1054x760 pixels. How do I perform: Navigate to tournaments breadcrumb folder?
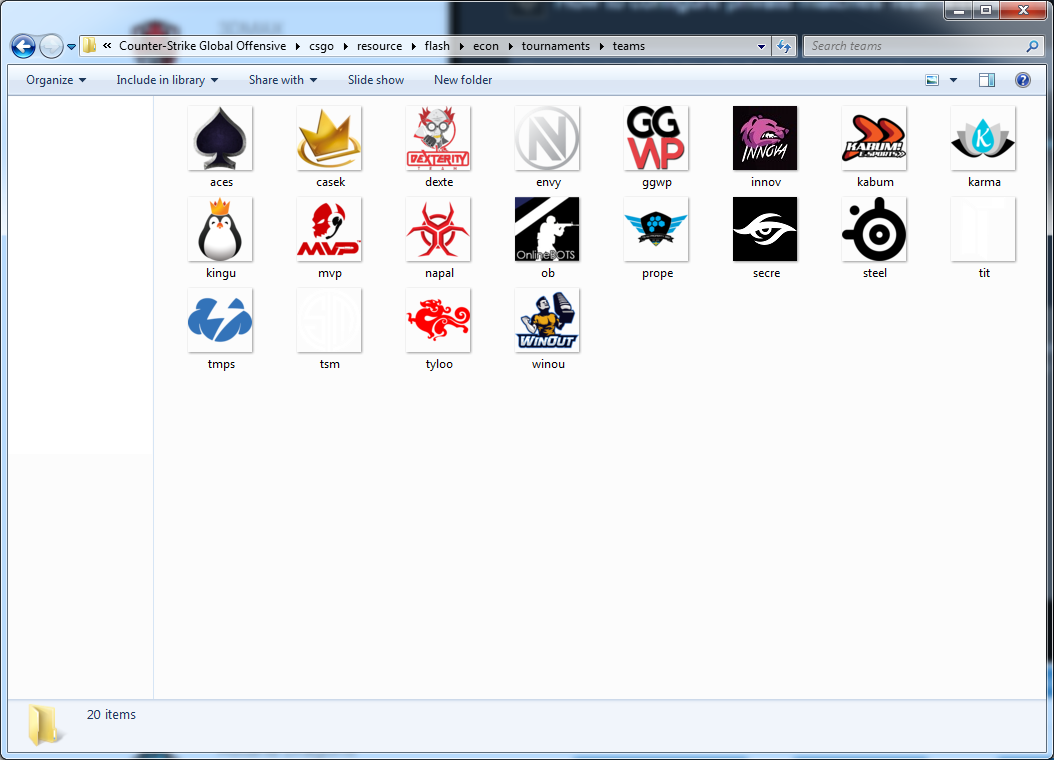point(555,46)
